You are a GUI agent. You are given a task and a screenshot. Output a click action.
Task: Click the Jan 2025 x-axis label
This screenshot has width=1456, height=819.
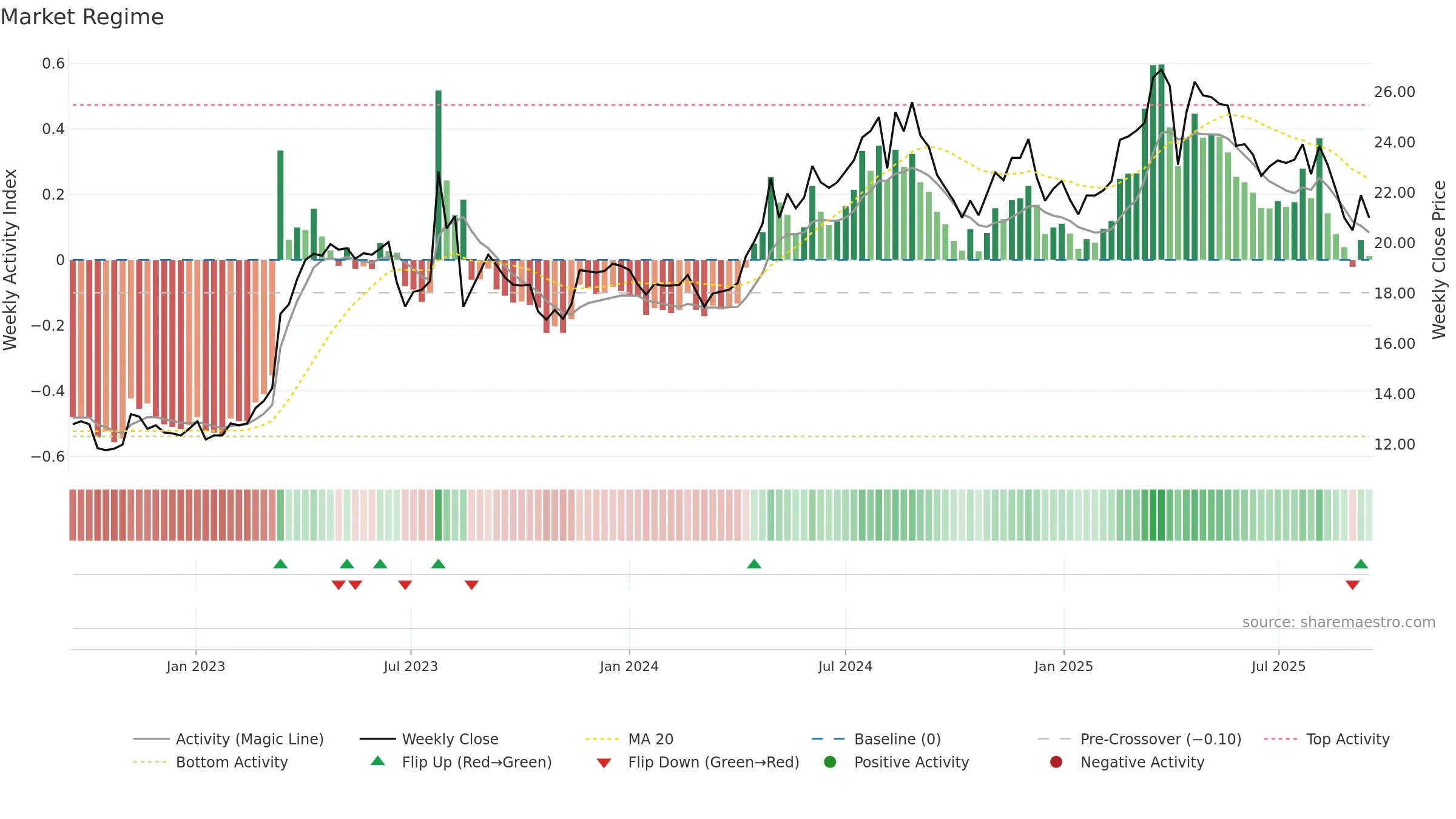click(x=1063, y=666)
